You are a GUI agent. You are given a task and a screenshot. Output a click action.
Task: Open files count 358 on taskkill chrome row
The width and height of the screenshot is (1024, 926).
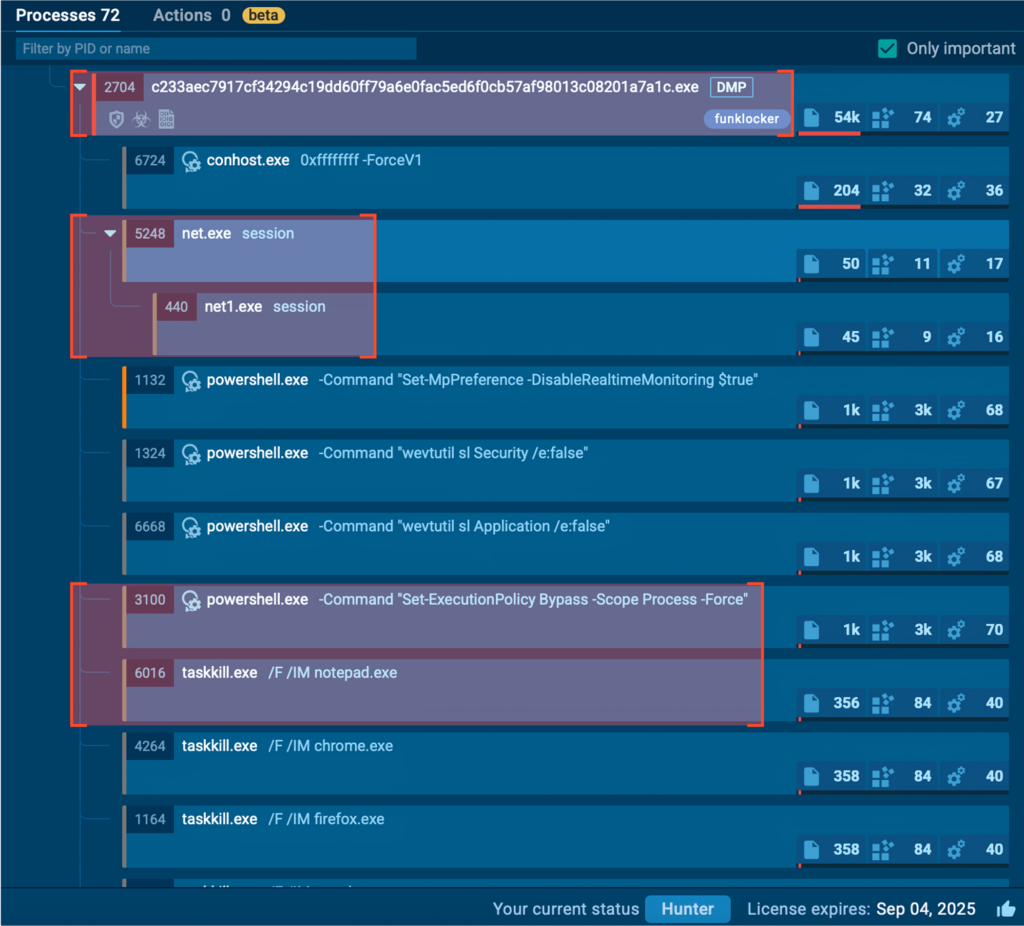coord(831,776)
